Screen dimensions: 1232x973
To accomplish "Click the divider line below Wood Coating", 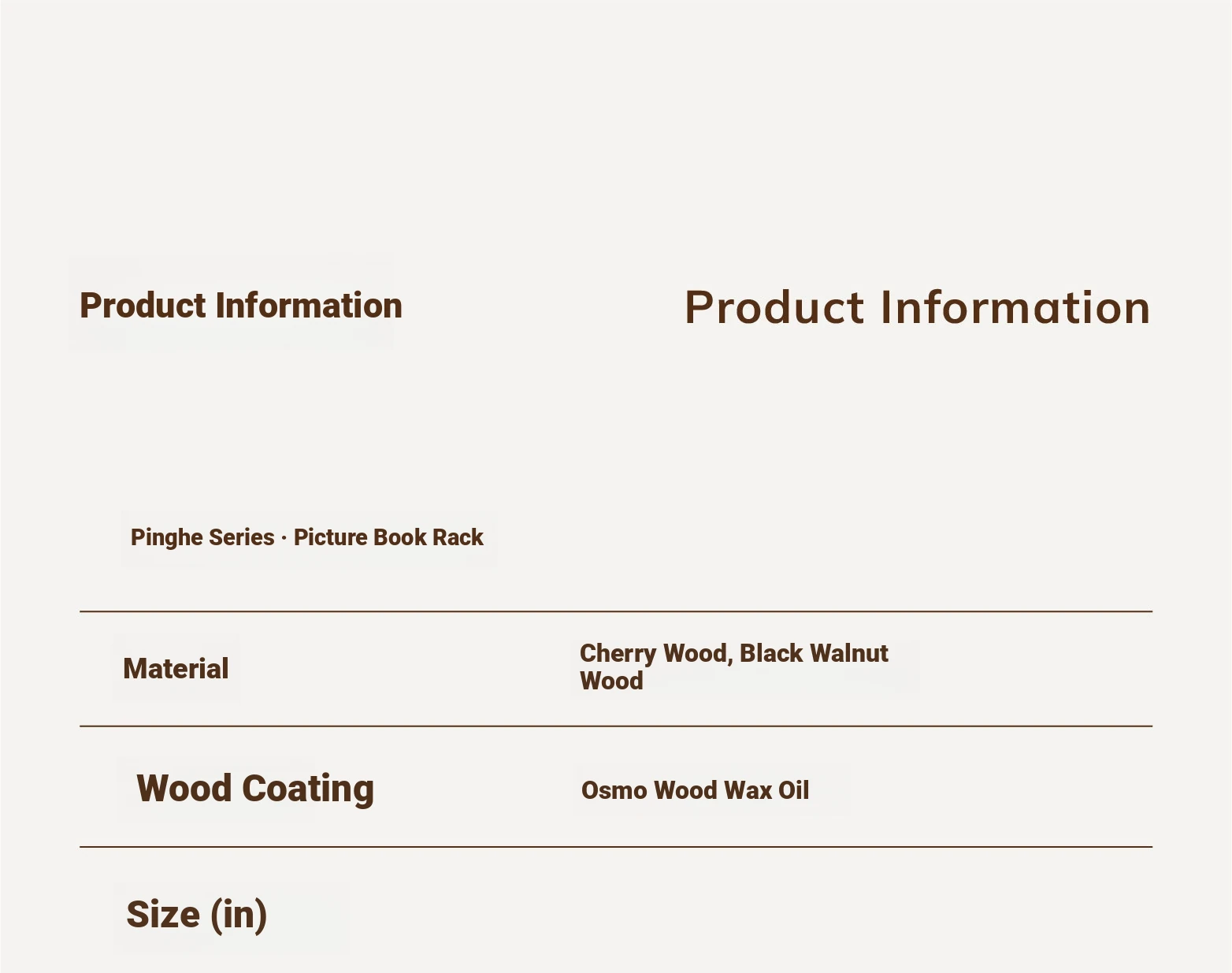I will click(616, 847).
